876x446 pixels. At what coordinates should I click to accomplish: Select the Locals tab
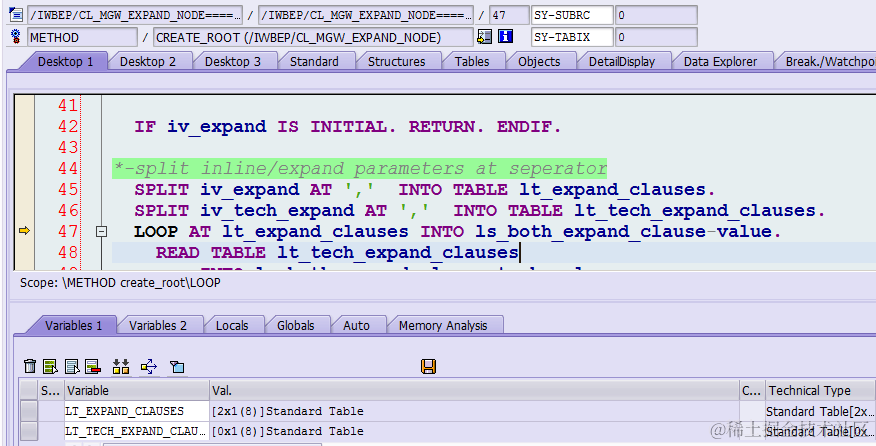click(x=232, y=325)
